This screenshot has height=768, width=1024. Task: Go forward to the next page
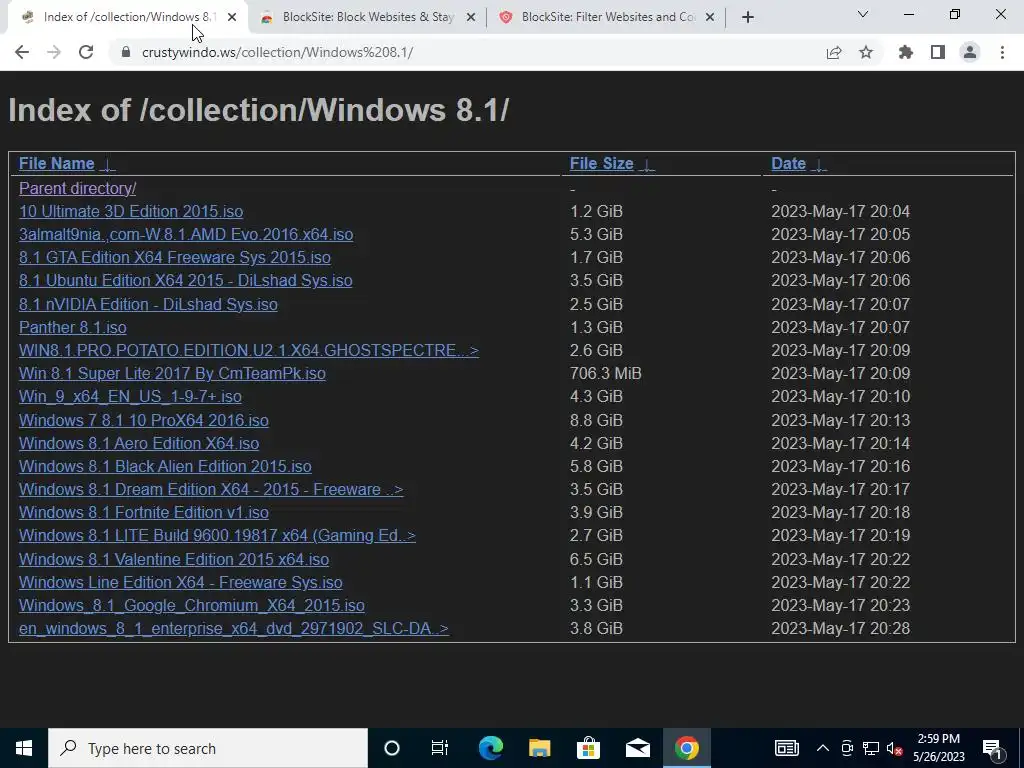tap(54, 52)
